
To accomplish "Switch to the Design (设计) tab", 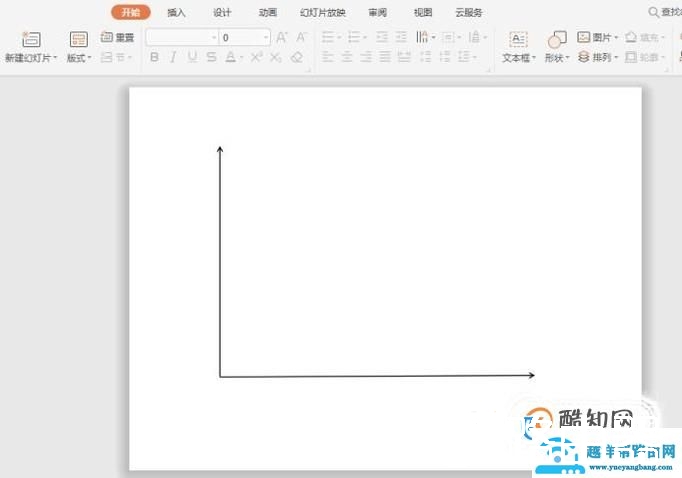I will [x=222, y=13].
